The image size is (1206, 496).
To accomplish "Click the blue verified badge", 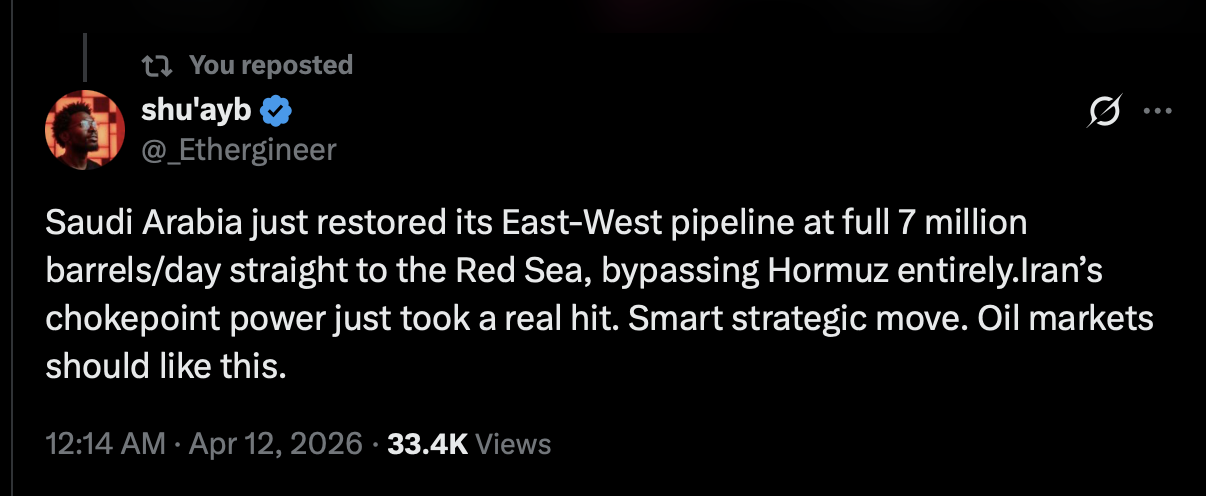I will coord(276,112).
